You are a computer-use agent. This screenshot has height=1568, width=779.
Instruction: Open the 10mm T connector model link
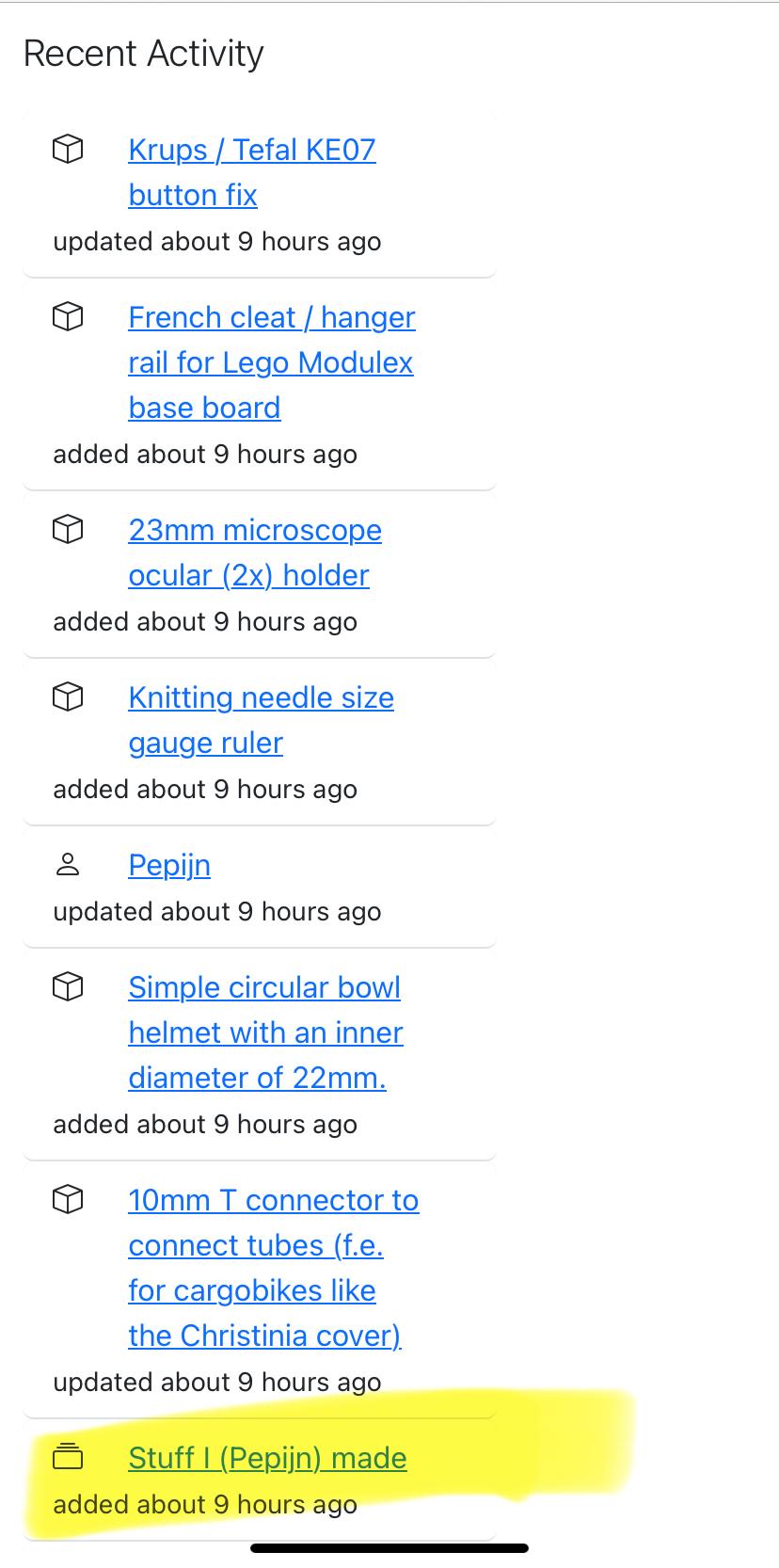273,1268
